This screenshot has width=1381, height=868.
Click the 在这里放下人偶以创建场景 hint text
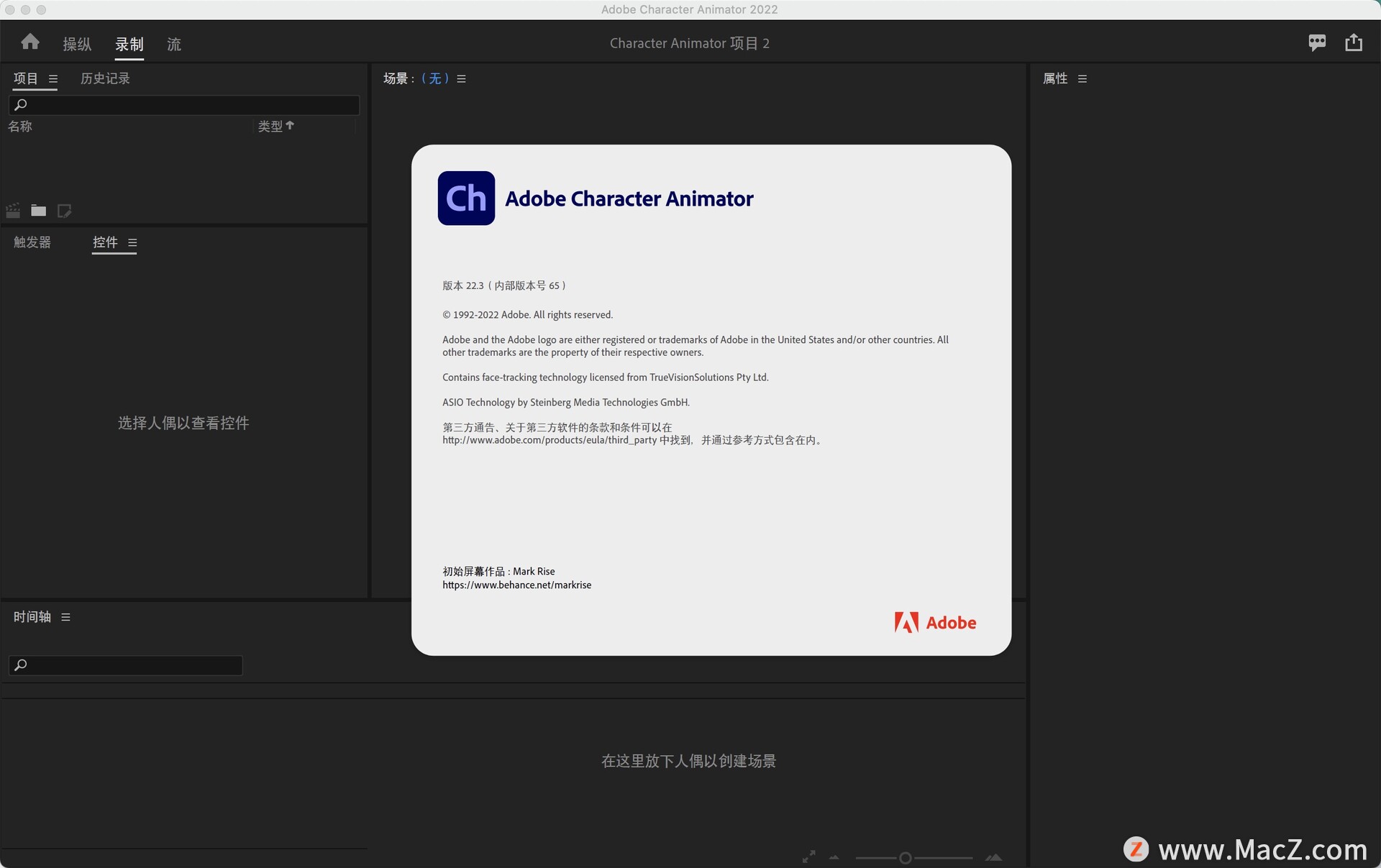(688, 761)
